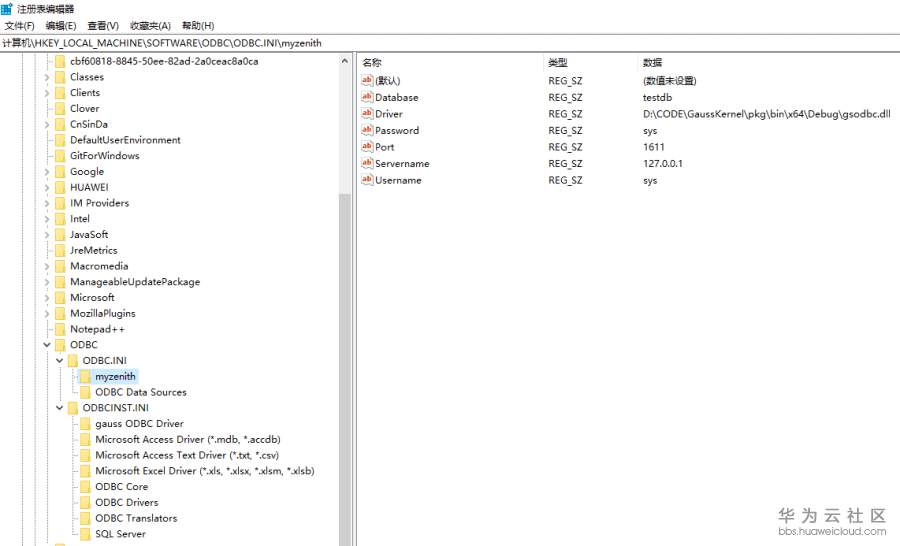Image resolution: width=900 pixels, height=546 pixels.
Task: Open the 编辑(E) menu
Action: click(x=61, y=26)
